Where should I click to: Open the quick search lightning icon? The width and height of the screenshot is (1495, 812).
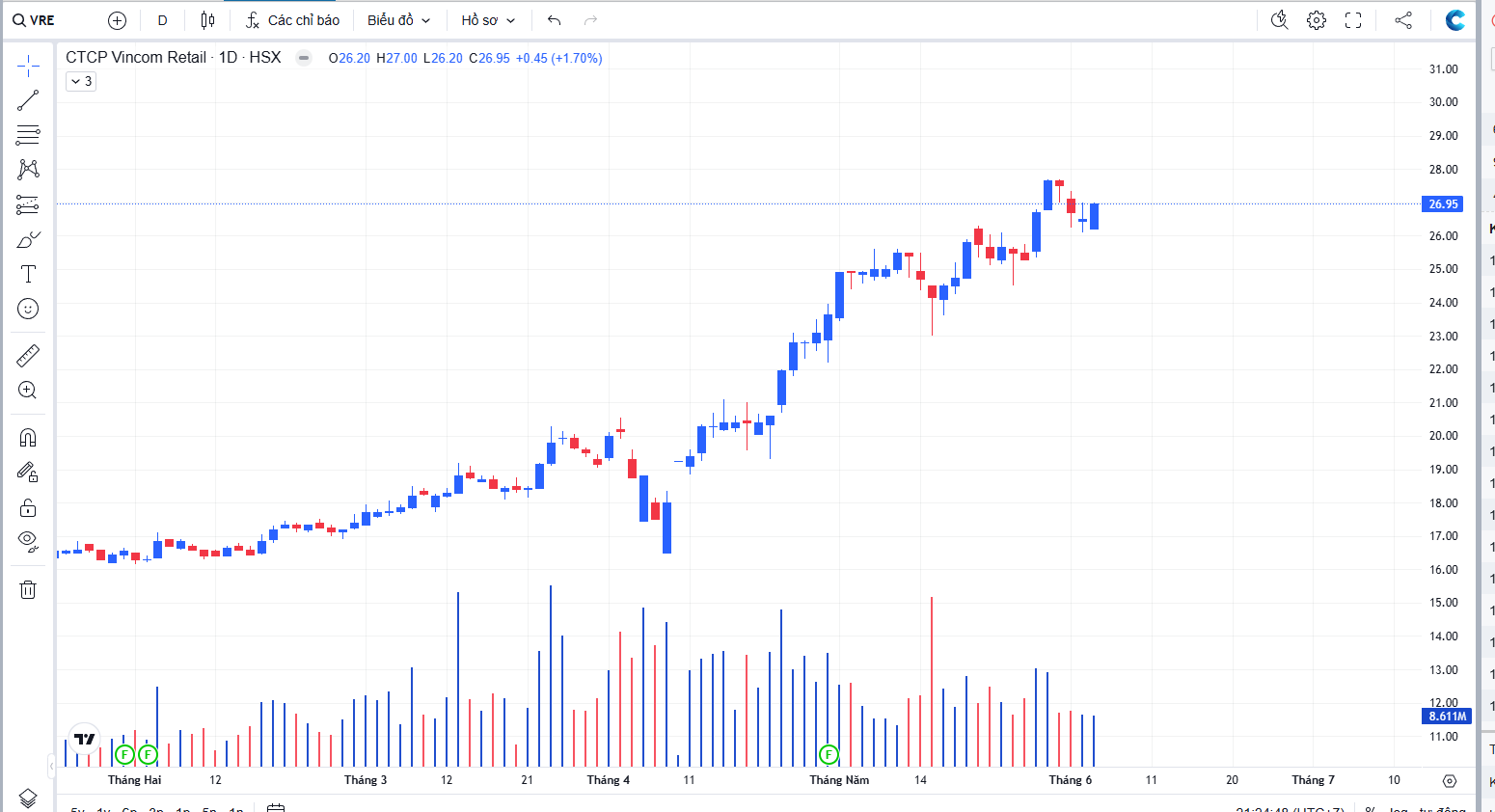tap(1280, 20)
